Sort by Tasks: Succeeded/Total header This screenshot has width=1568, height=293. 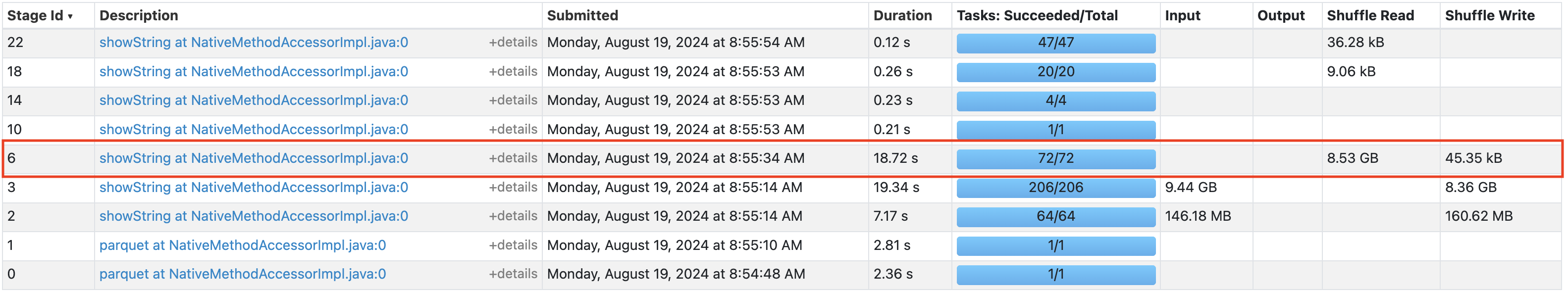pyautogui.click(x=1037, y=16)
